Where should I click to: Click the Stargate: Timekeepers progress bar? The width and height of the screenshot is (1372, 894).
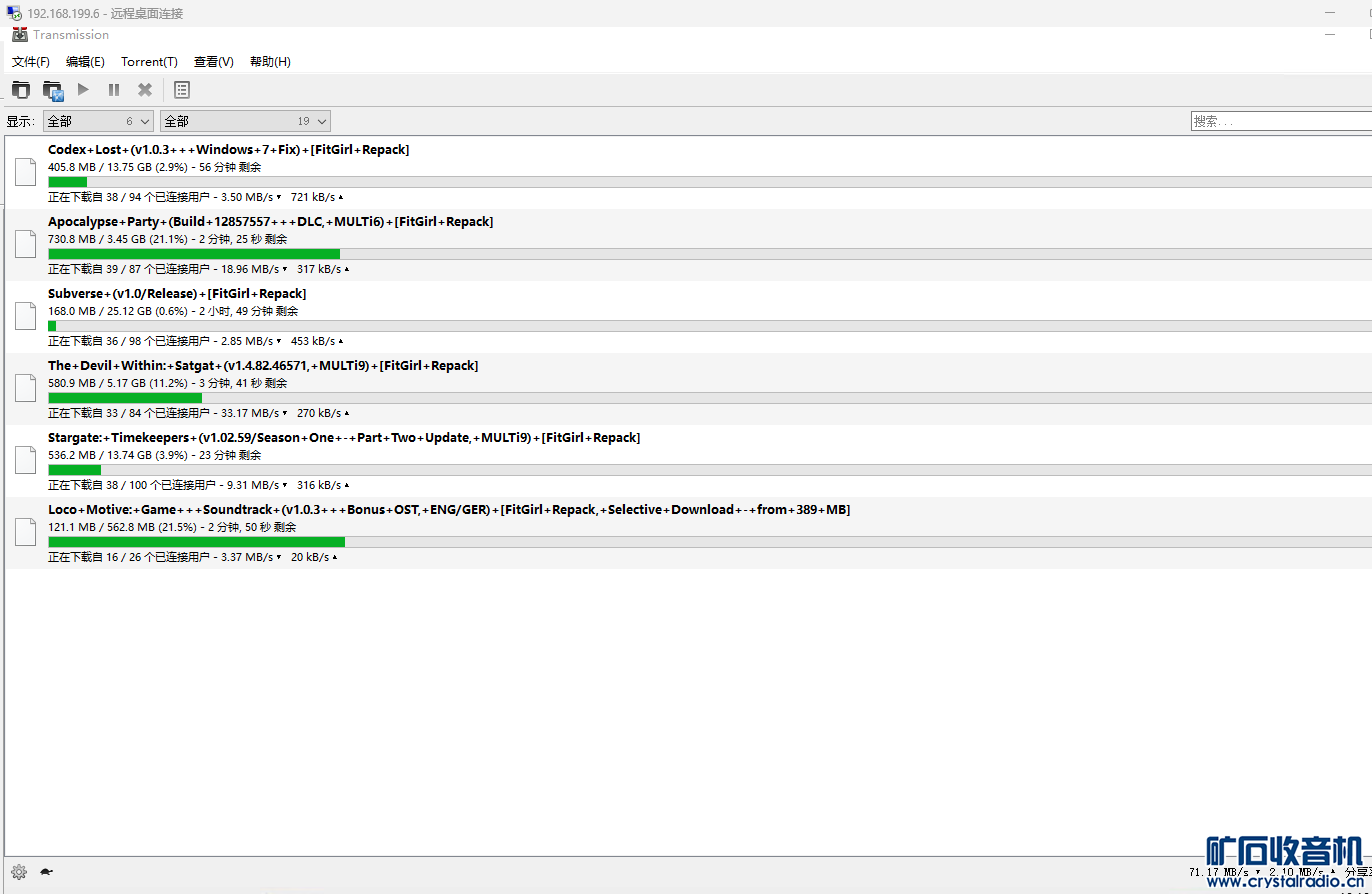[x=710, y=470]
